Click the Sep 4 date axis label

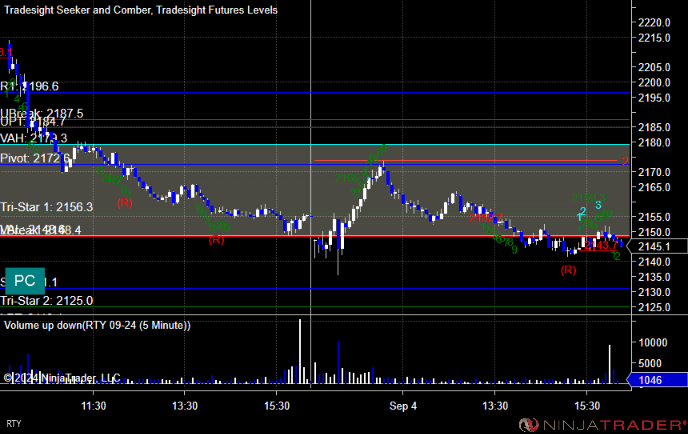[403, 406]
